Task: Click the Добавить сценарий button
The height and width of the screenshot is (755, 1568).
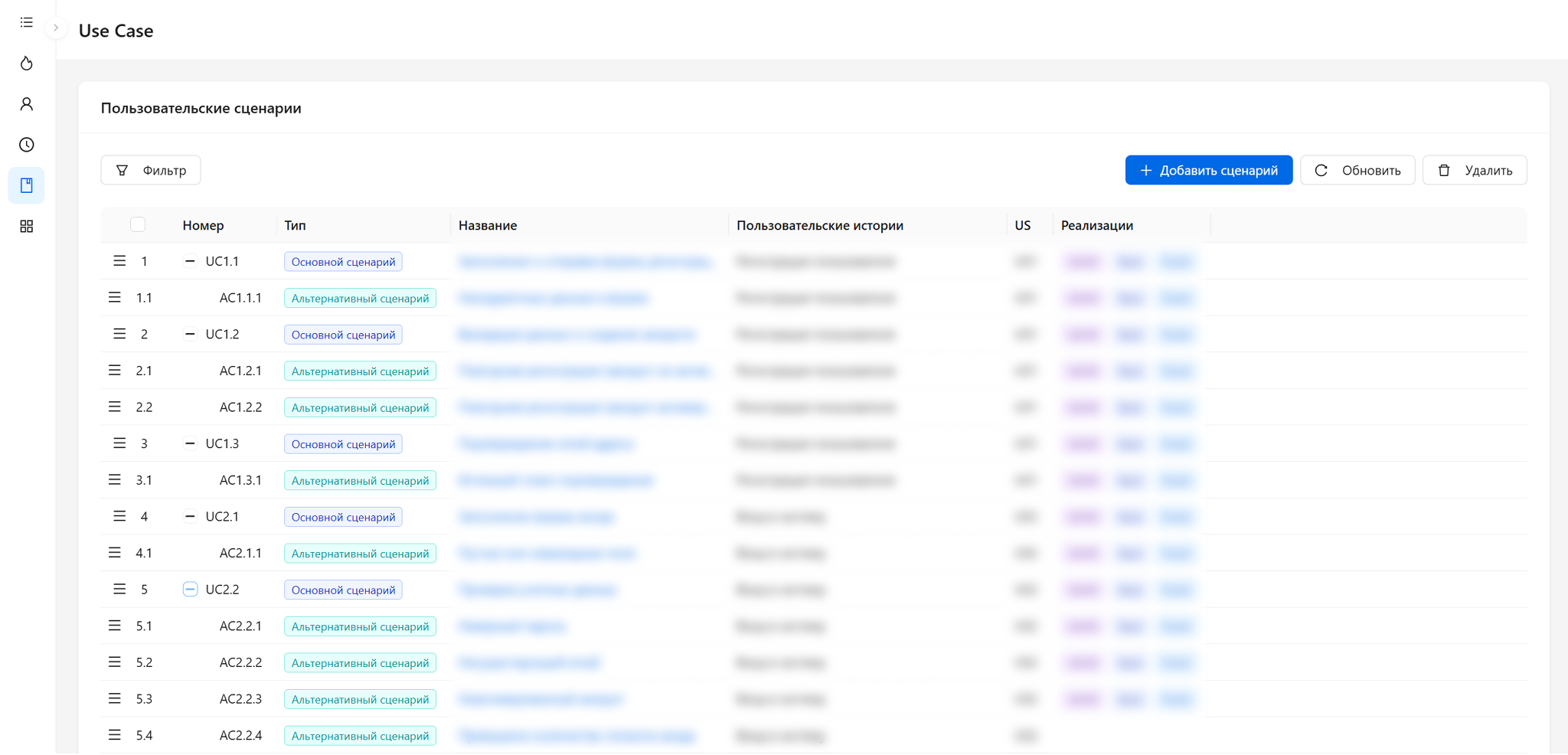Action: pyautogui.click(x=1208, y=170)
